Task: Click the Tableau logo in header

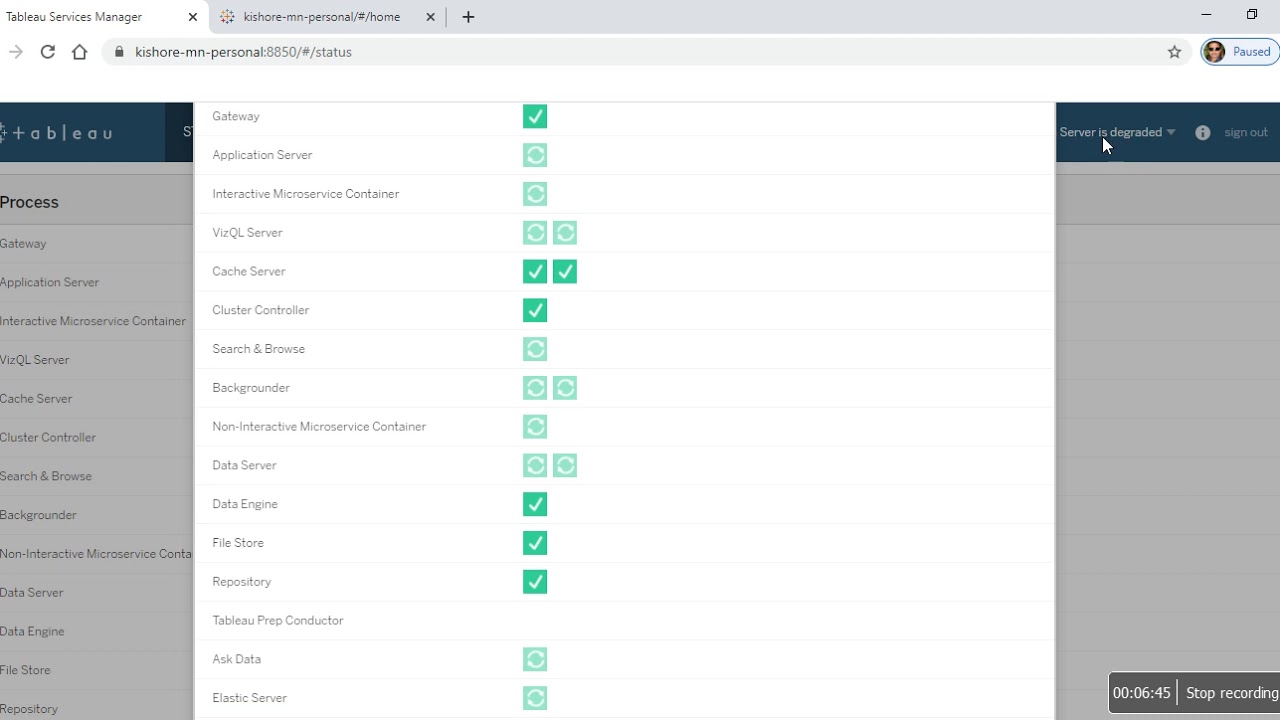Action: click(57, 132)
